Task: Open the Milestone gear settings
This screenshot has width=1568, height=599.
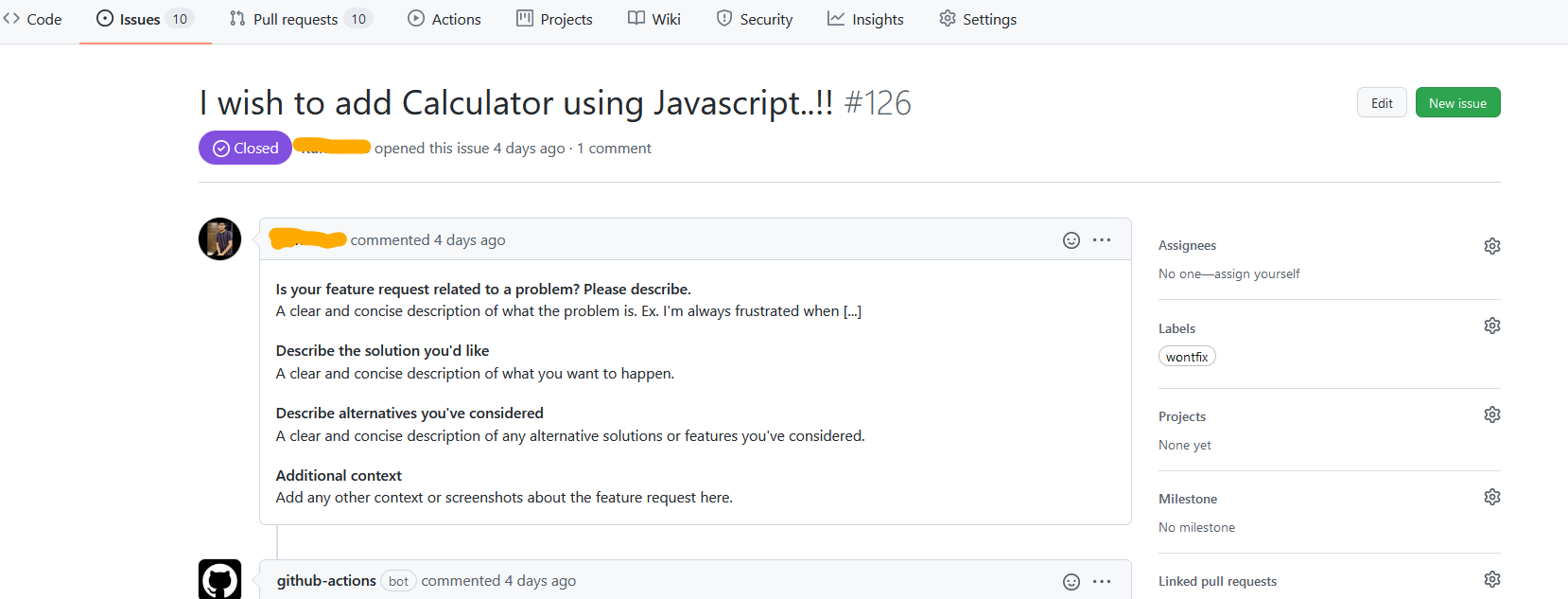Action: [1492, 497]
